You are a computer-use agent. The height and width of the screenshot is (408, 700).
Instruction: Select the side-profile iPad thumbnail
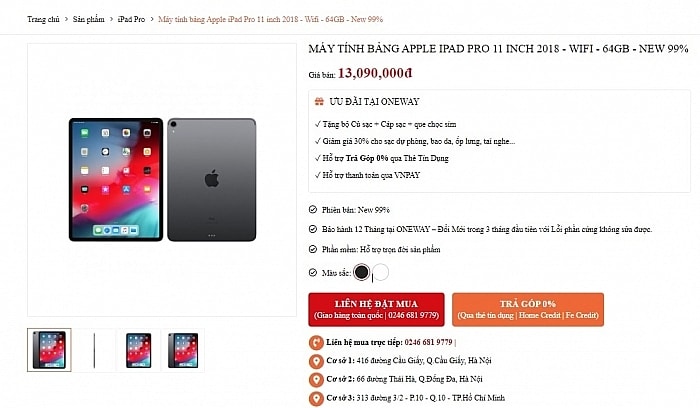click(94, 350)
